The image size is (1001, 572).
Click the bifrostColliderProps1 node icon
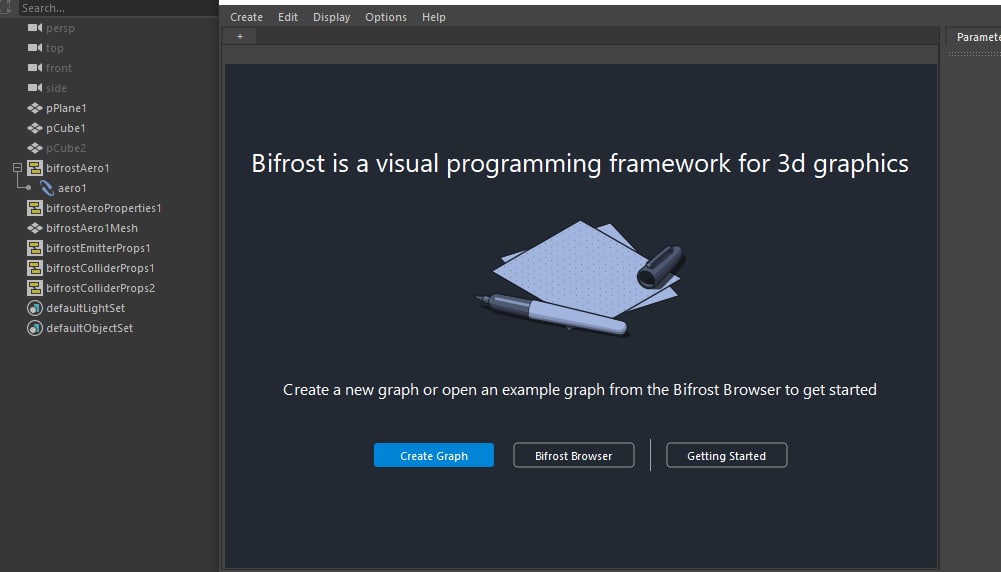tap(35, 268)
